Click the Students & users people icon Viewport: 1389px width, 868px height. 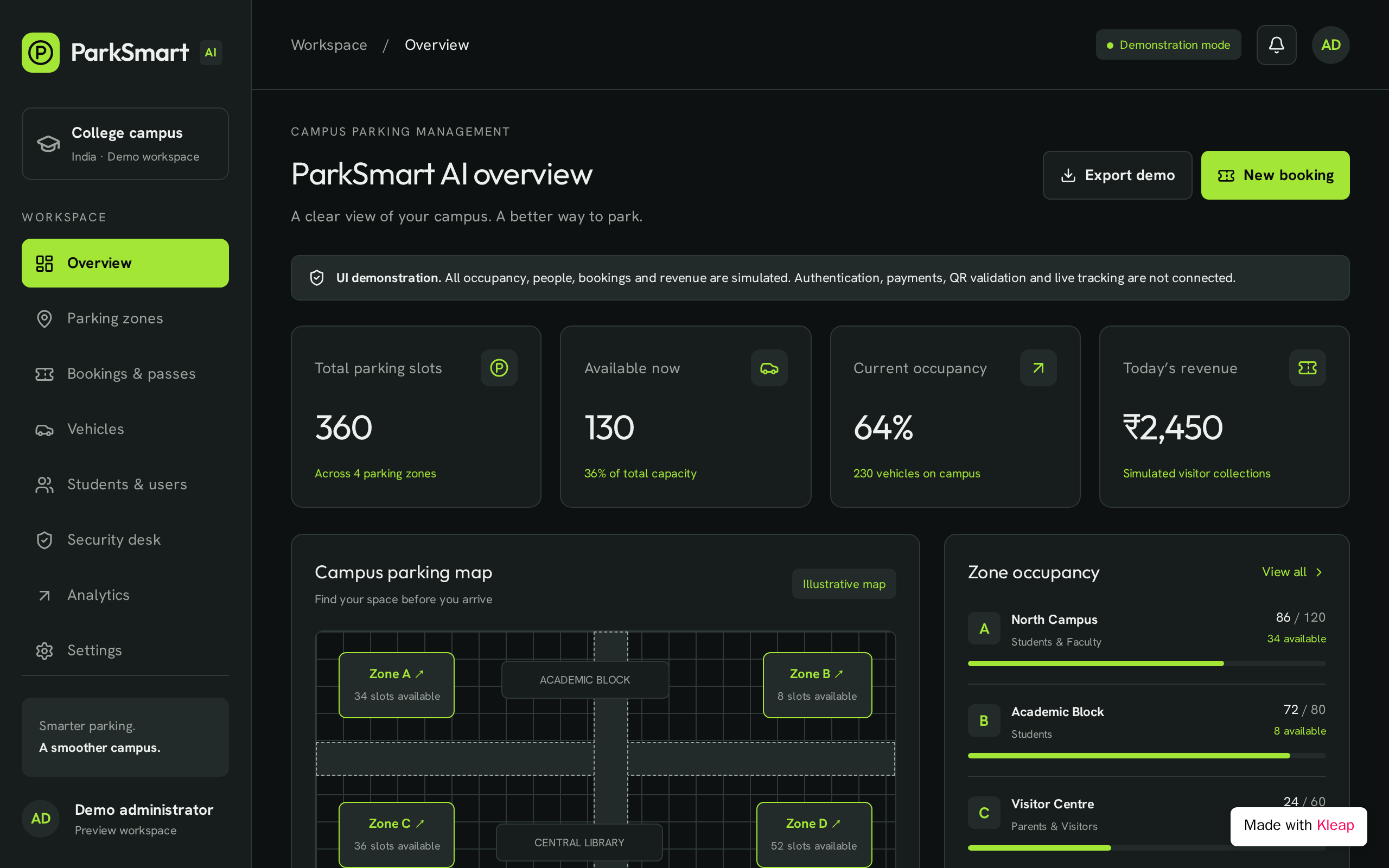44,485
